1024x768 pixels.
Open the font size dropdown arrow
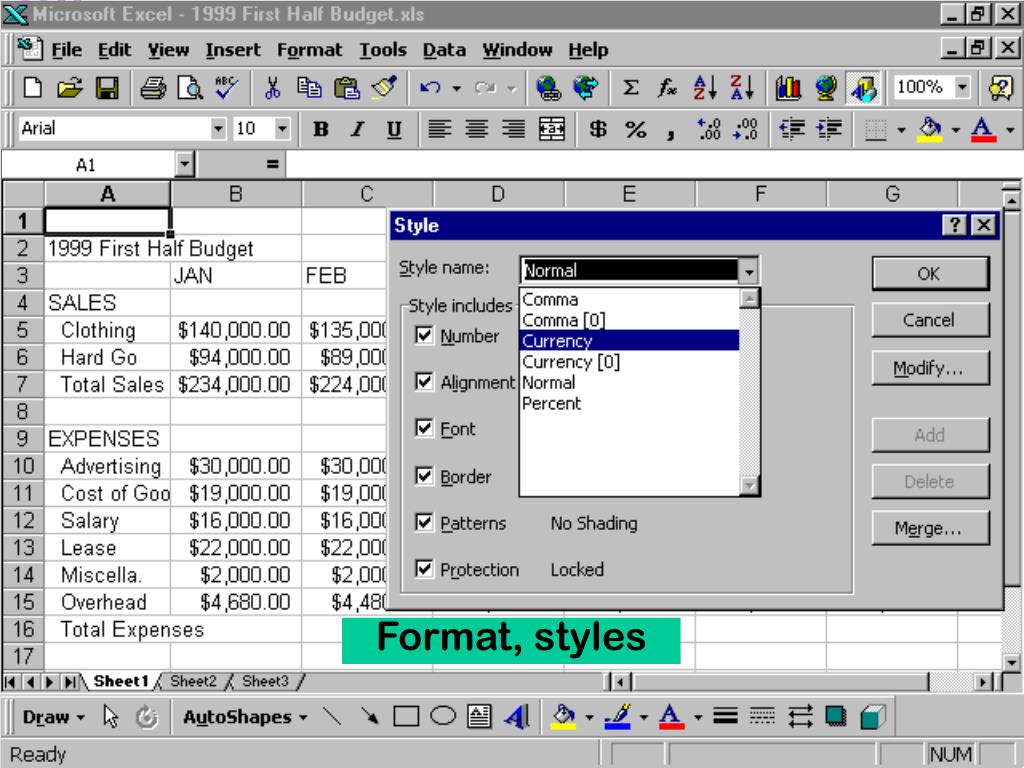(282, 129)
